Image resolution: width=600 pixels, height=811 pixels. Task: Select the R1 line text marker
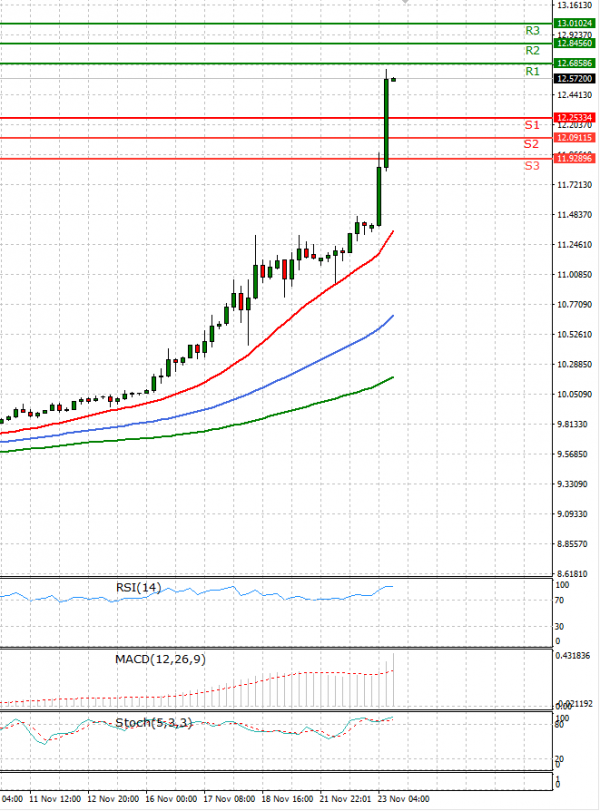[532, 71]
